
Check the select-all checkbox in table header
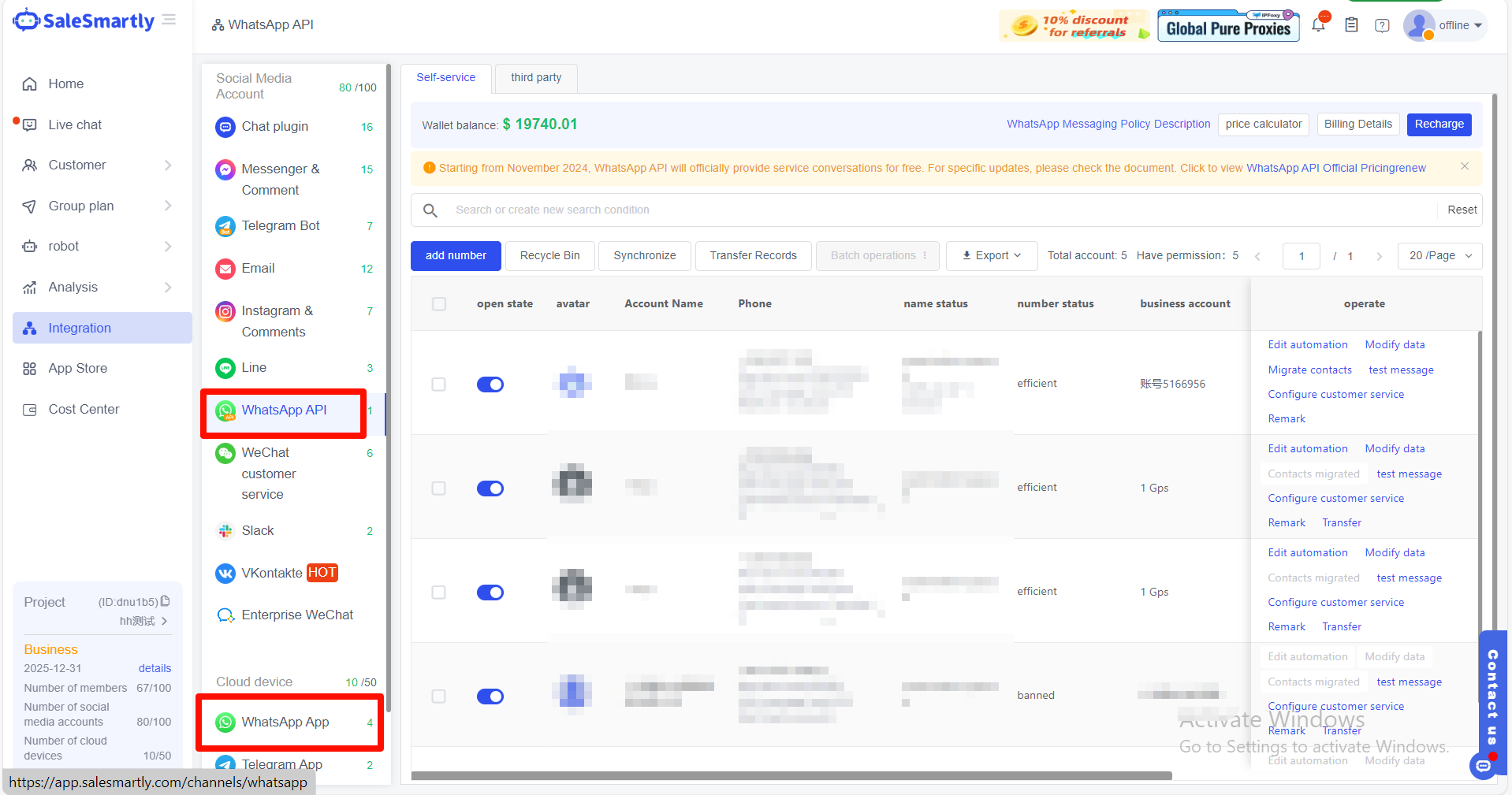(439, 304)
